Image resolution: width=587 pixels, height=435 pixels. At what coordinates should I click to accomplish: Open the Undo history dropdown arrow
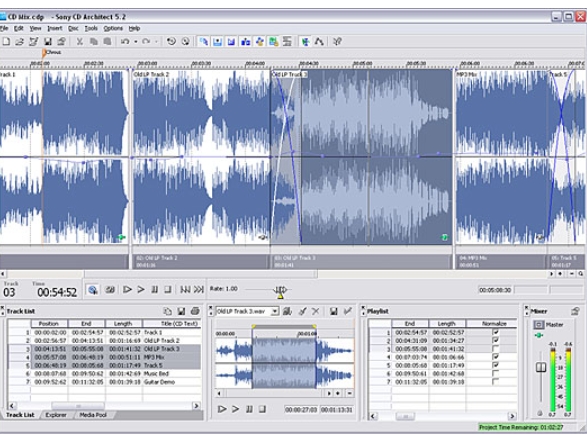(x=136, y=42)
